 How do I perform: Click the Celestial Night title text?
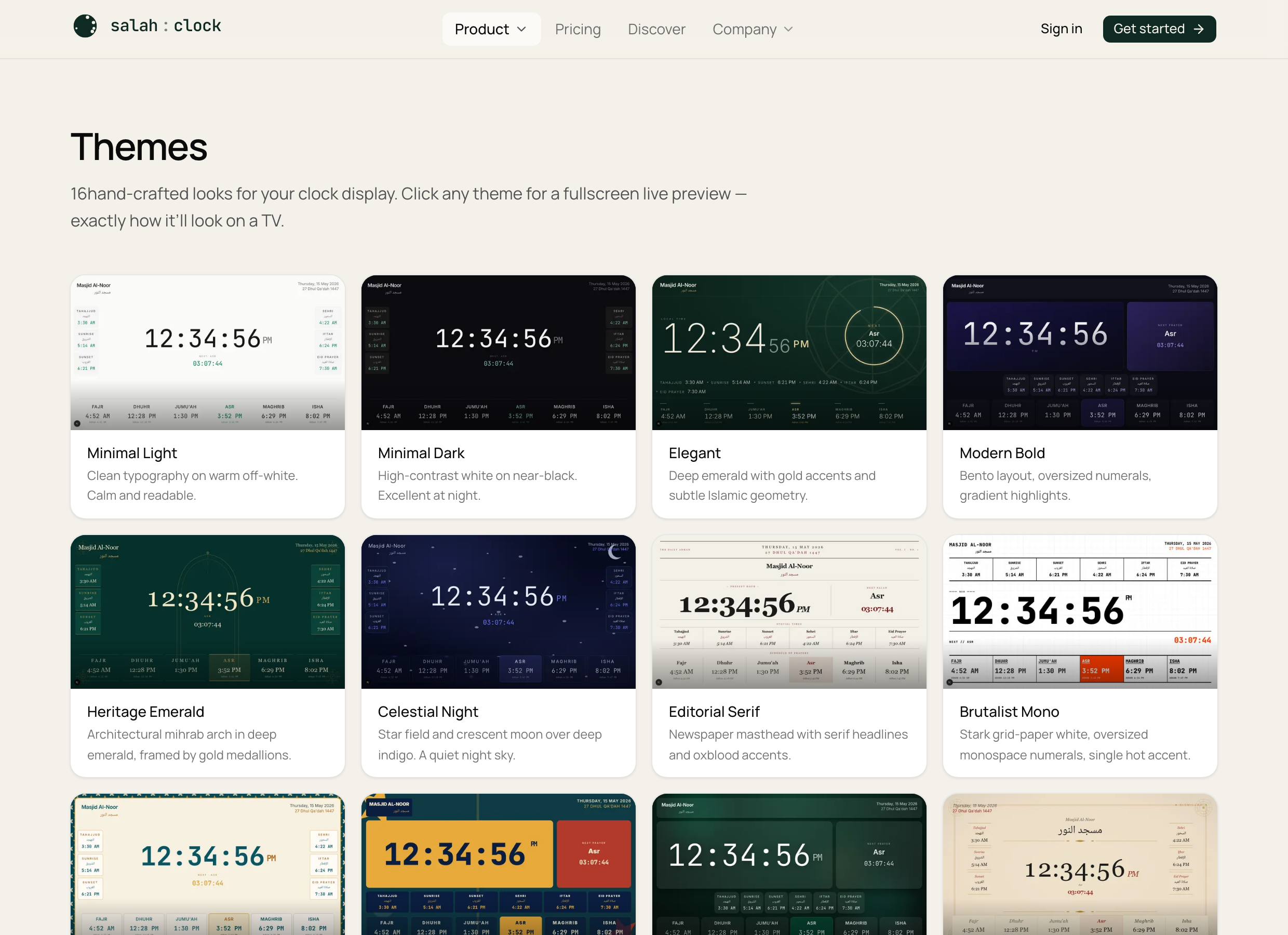coord(427,712)
